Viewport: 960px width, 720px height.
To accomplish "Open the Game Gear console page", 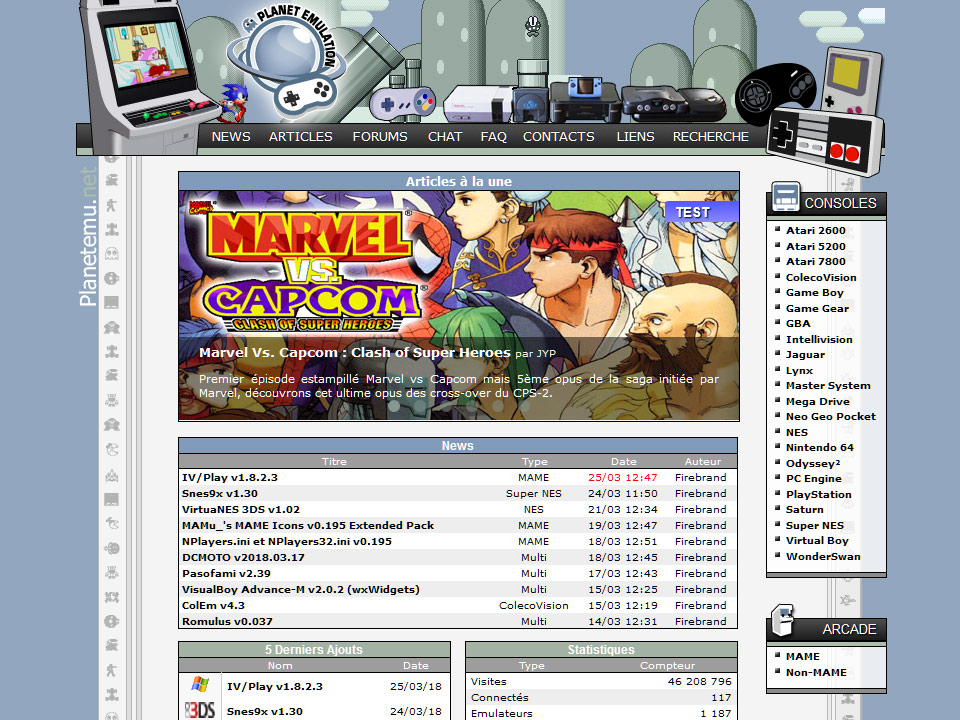I will point(817,308).
